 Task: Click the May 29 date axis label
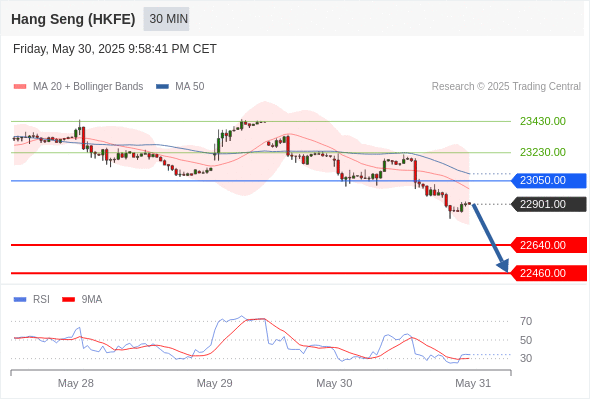click(x=214, y=383)
